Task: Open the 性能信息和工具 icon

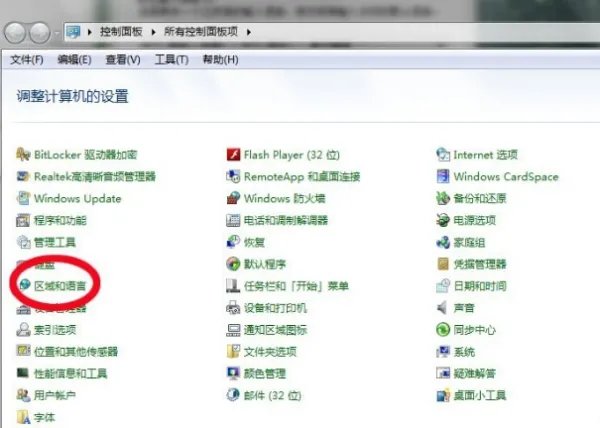Action: click(x=23, y=373)
